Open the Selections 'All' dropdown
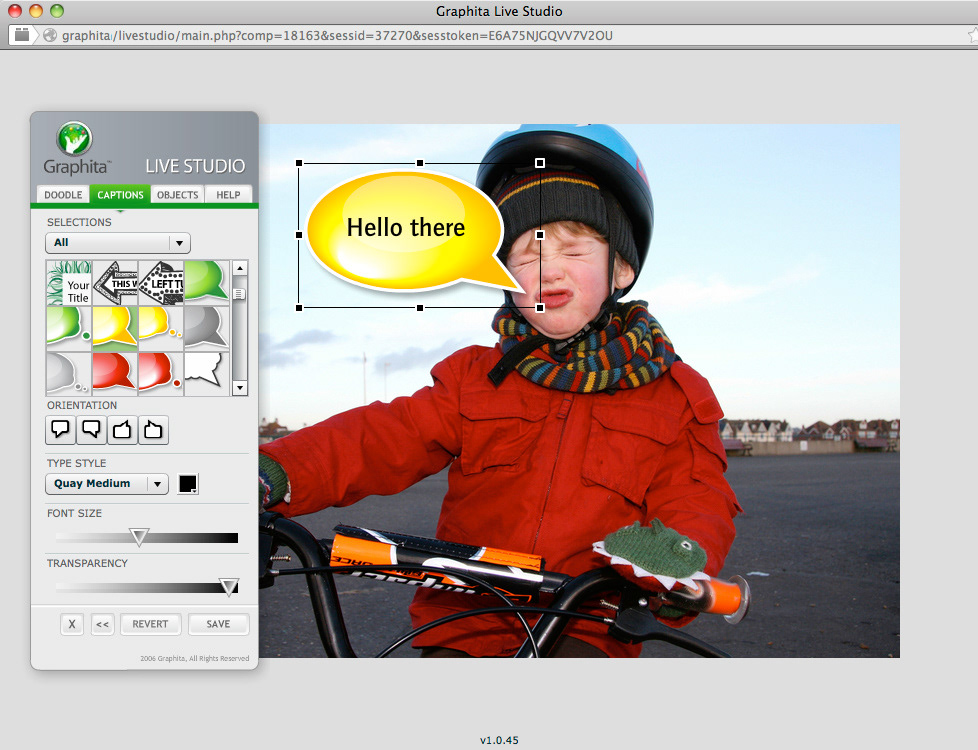The width and height of the screenshot is (978, 750). coord(118,243)
